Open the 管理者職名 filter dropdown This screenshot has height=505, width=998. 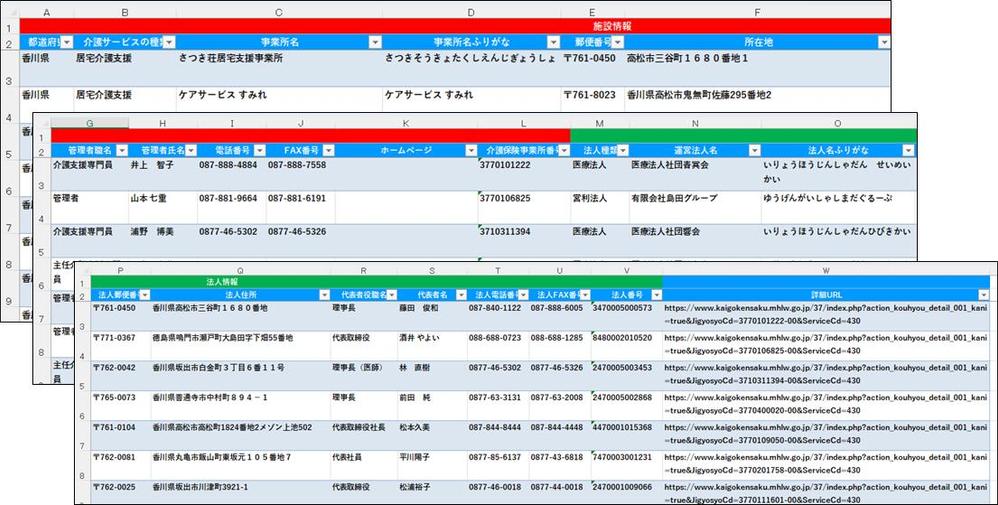click(x=122, y=150)
